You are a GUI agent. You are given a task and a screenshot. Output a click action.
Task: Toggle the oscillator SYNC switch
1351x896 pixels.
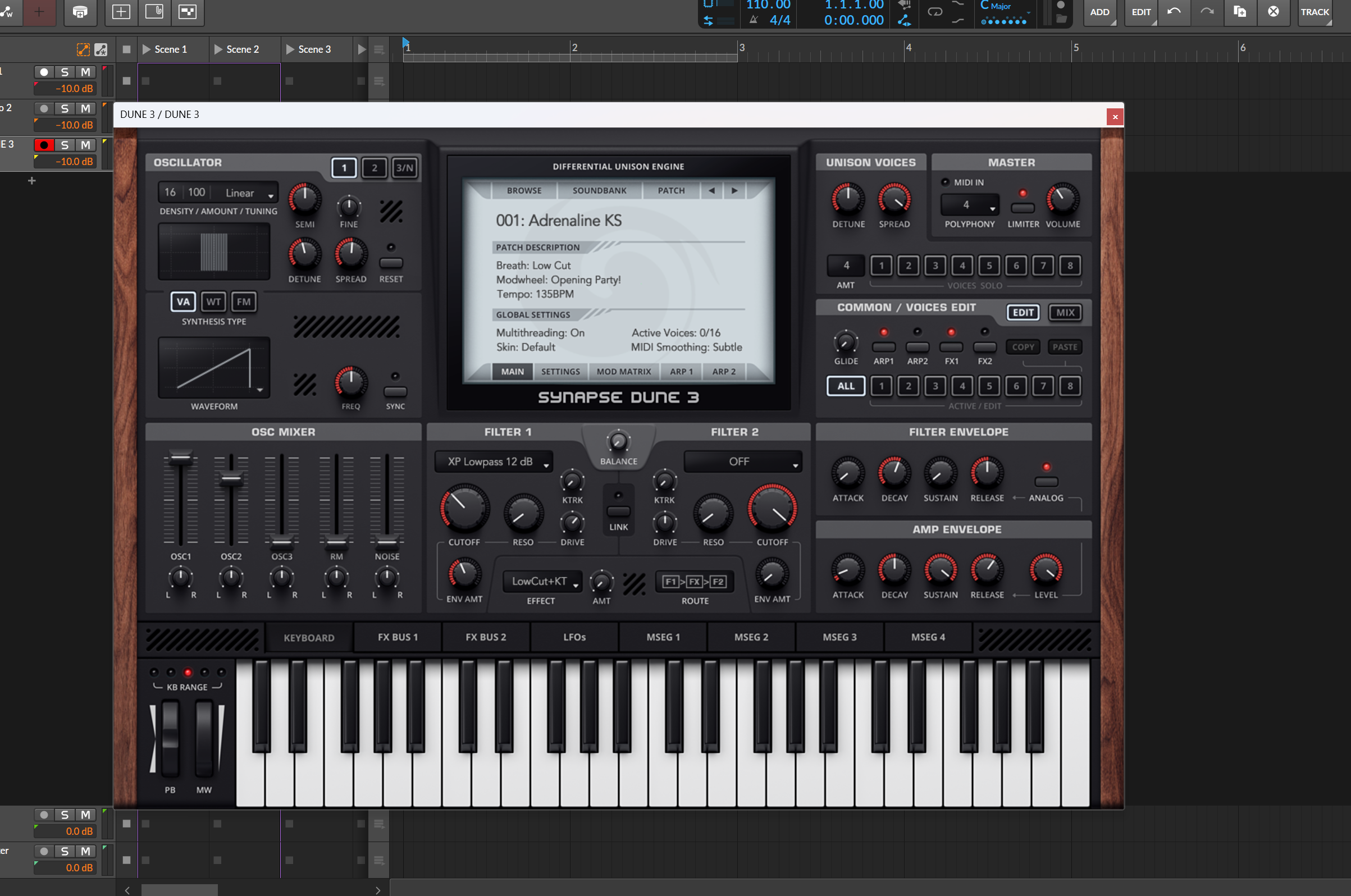[395, 391]
